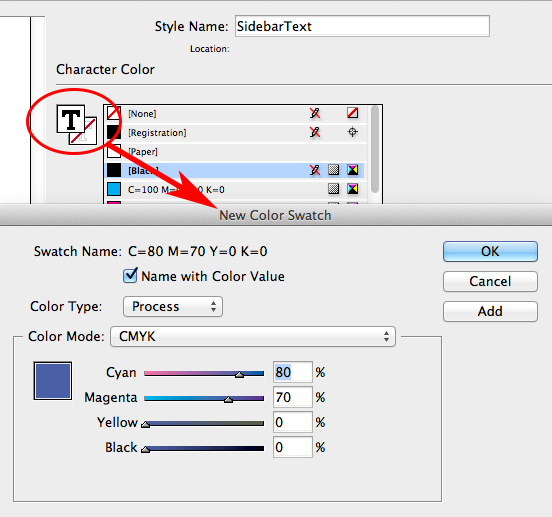Screen dimensions: 552x517
Task: Click the swatch name 'C=80 M=70 Y=0 K=0'
Action: click(197, 251)
